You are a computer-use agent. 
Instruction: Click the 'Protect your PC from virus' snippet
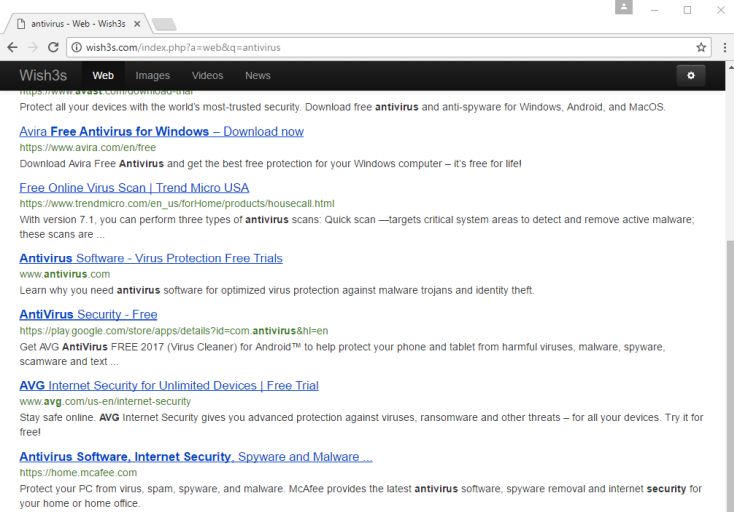(x=360, y=496)
